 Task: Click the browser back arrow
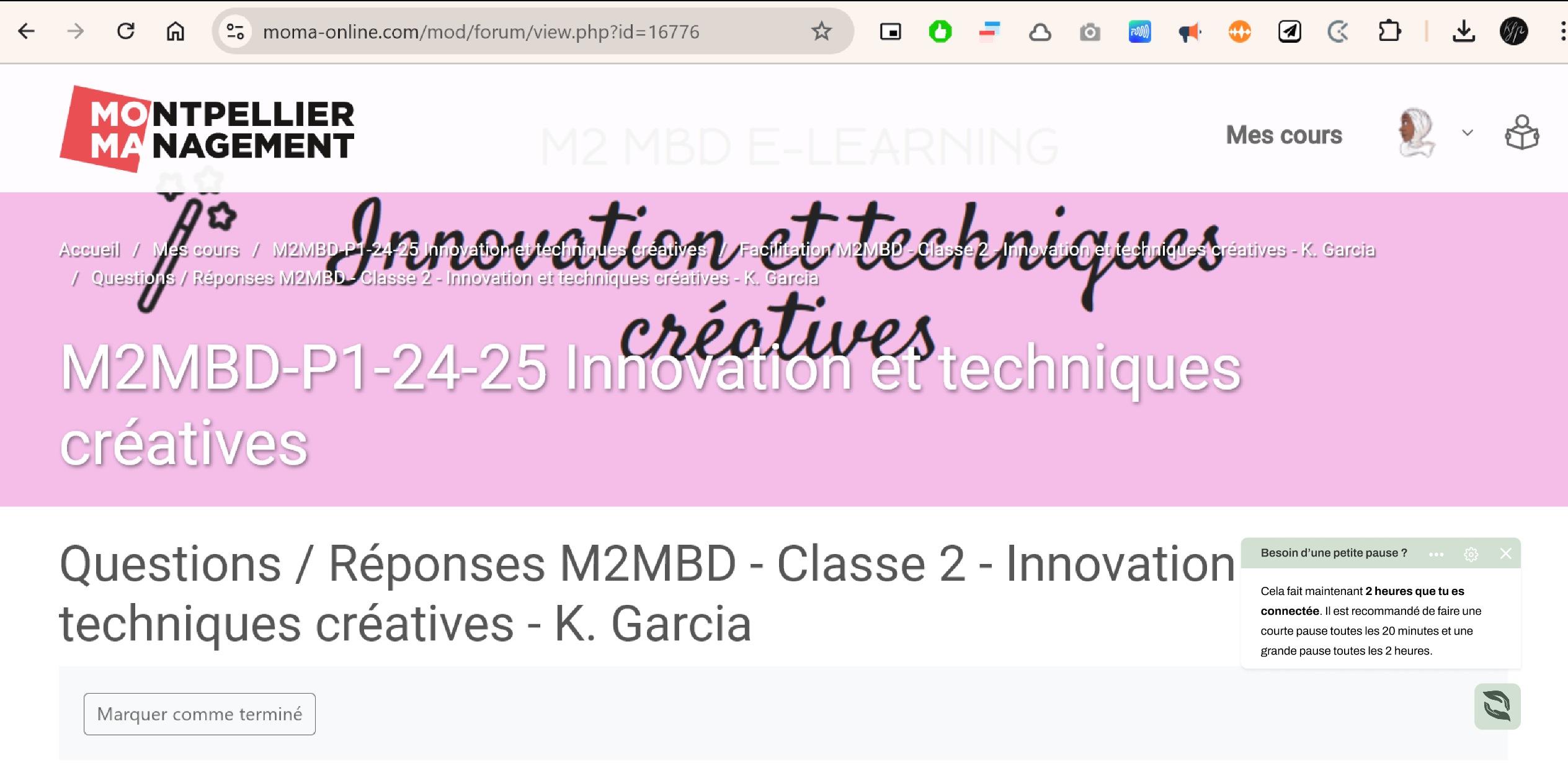pos(27,31)
